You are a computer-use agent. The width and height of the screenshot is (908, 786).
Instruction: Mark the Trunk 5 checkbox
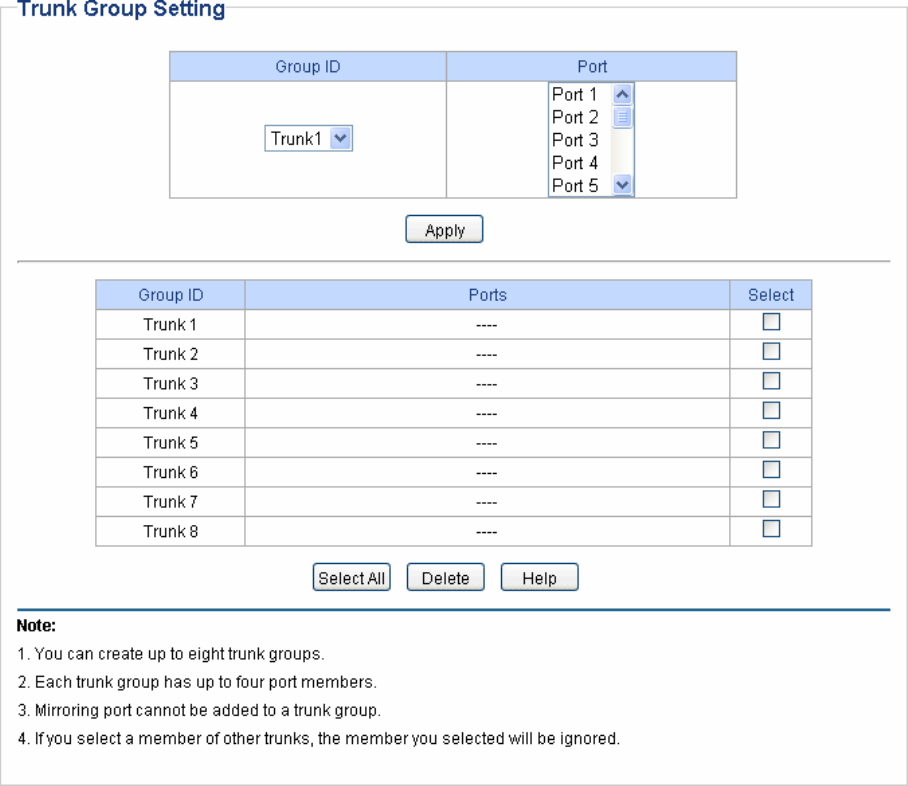click(x=771, y=440)
